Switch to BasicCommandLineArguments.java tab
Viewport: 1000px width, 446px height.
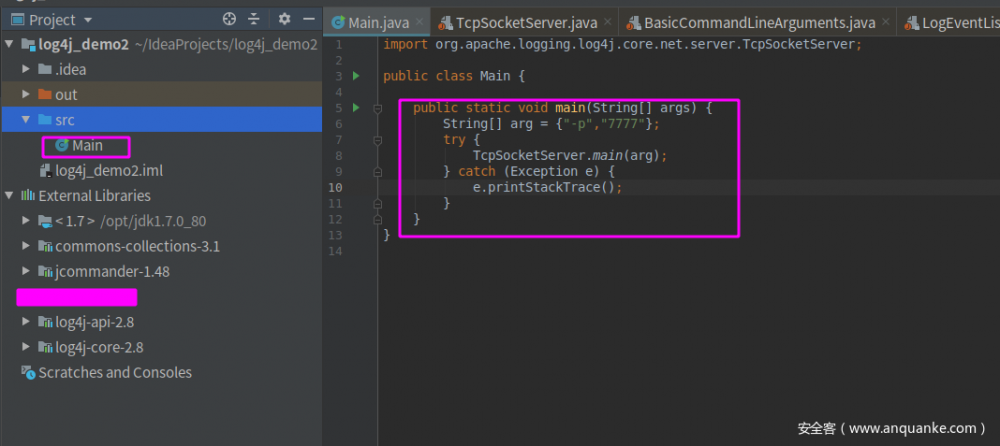point(760,24)
